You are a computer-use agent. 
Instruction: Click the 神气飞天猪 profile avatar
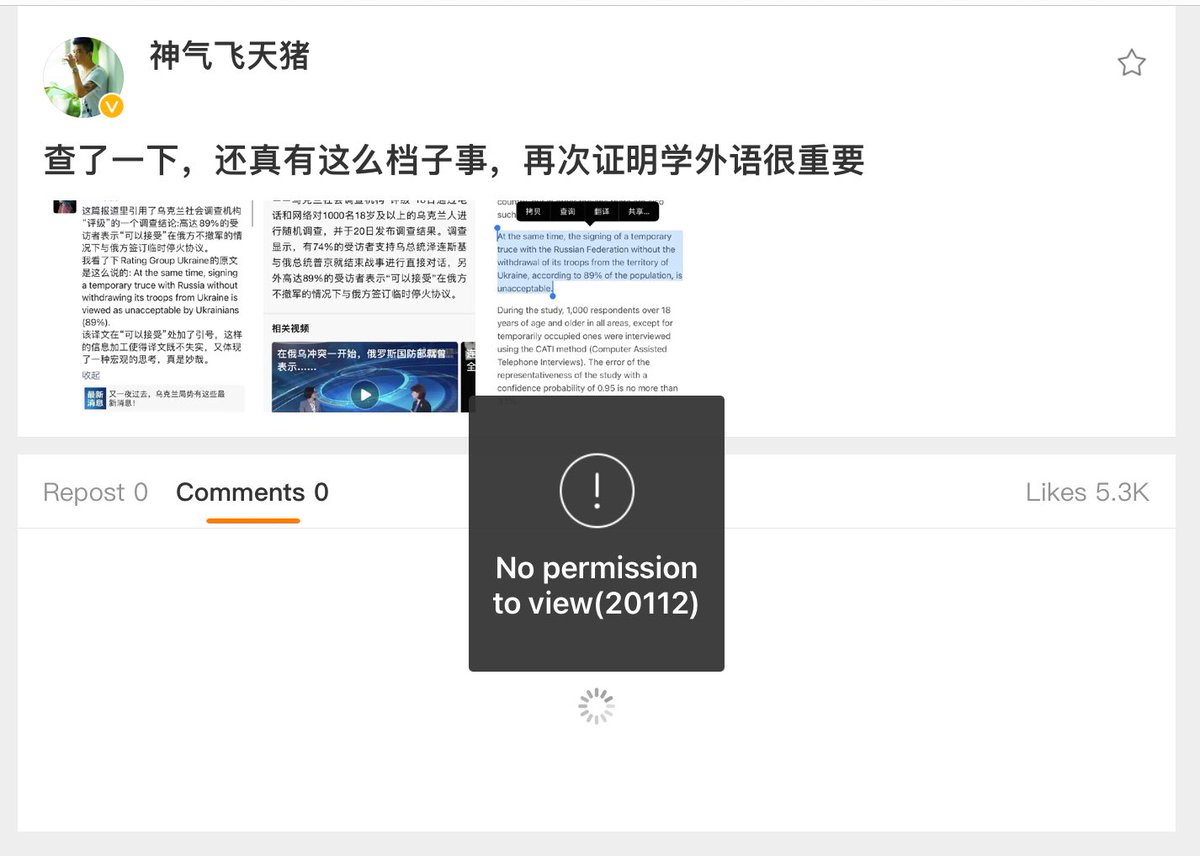83,77
